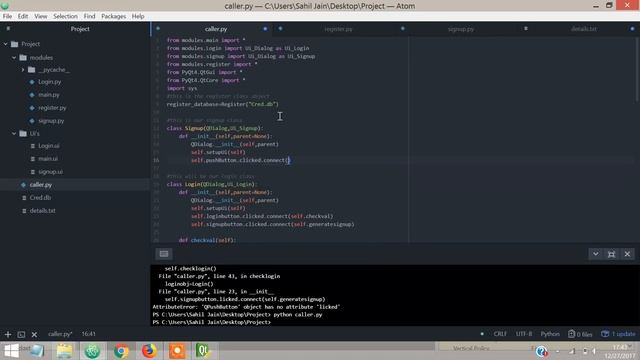The width and height of the screenshot is (640, 360).
Task: Place cursor on register_database code line
Action: click(x=222, y=104)
